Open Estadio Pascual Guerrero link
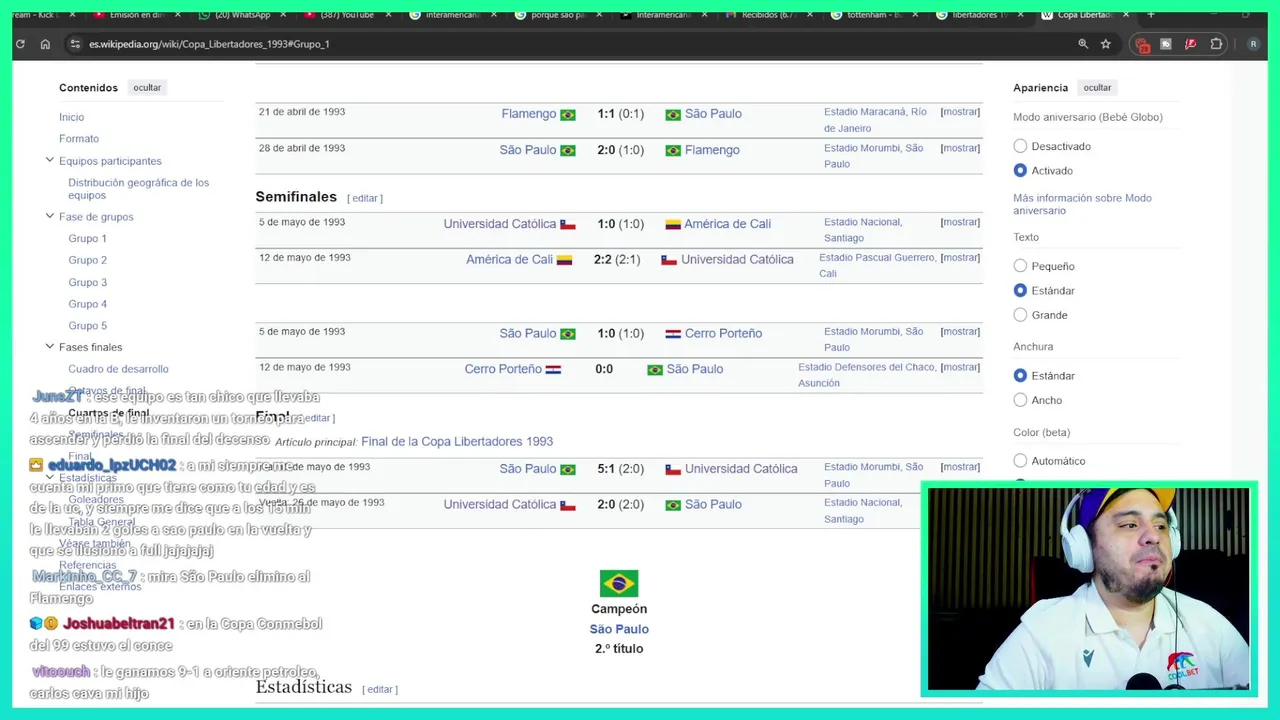Viewport: 1280px width, 720px height. click(x=877, y=265)
